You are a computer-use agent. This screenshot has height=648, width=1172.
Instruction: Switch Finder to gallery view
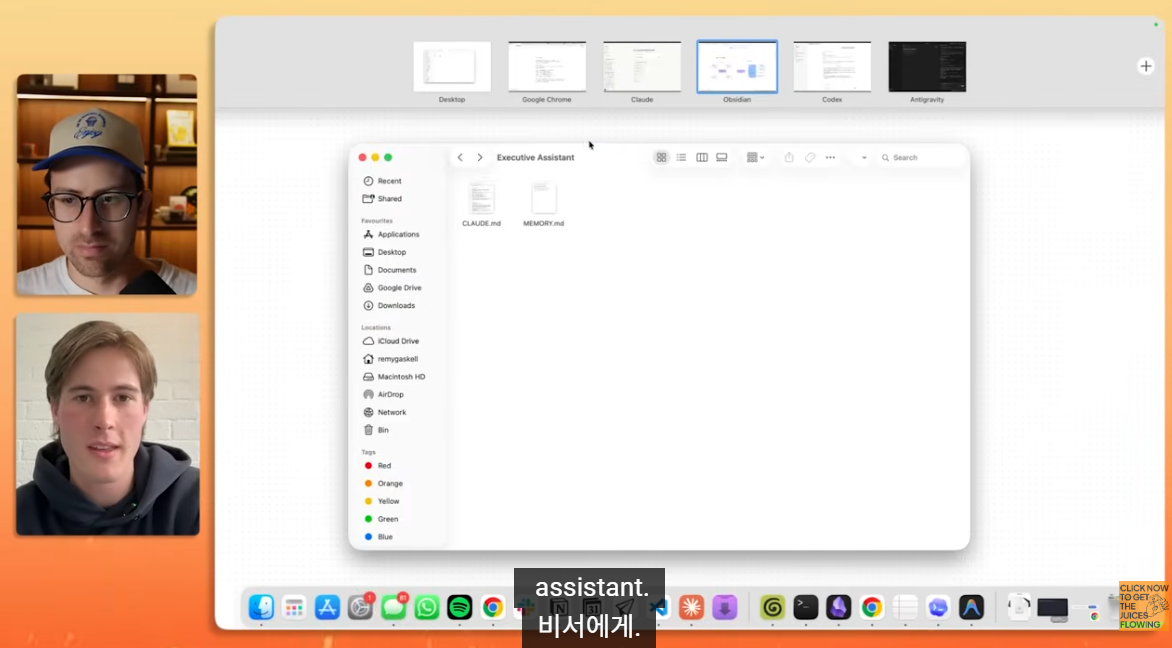pos(722,158)
